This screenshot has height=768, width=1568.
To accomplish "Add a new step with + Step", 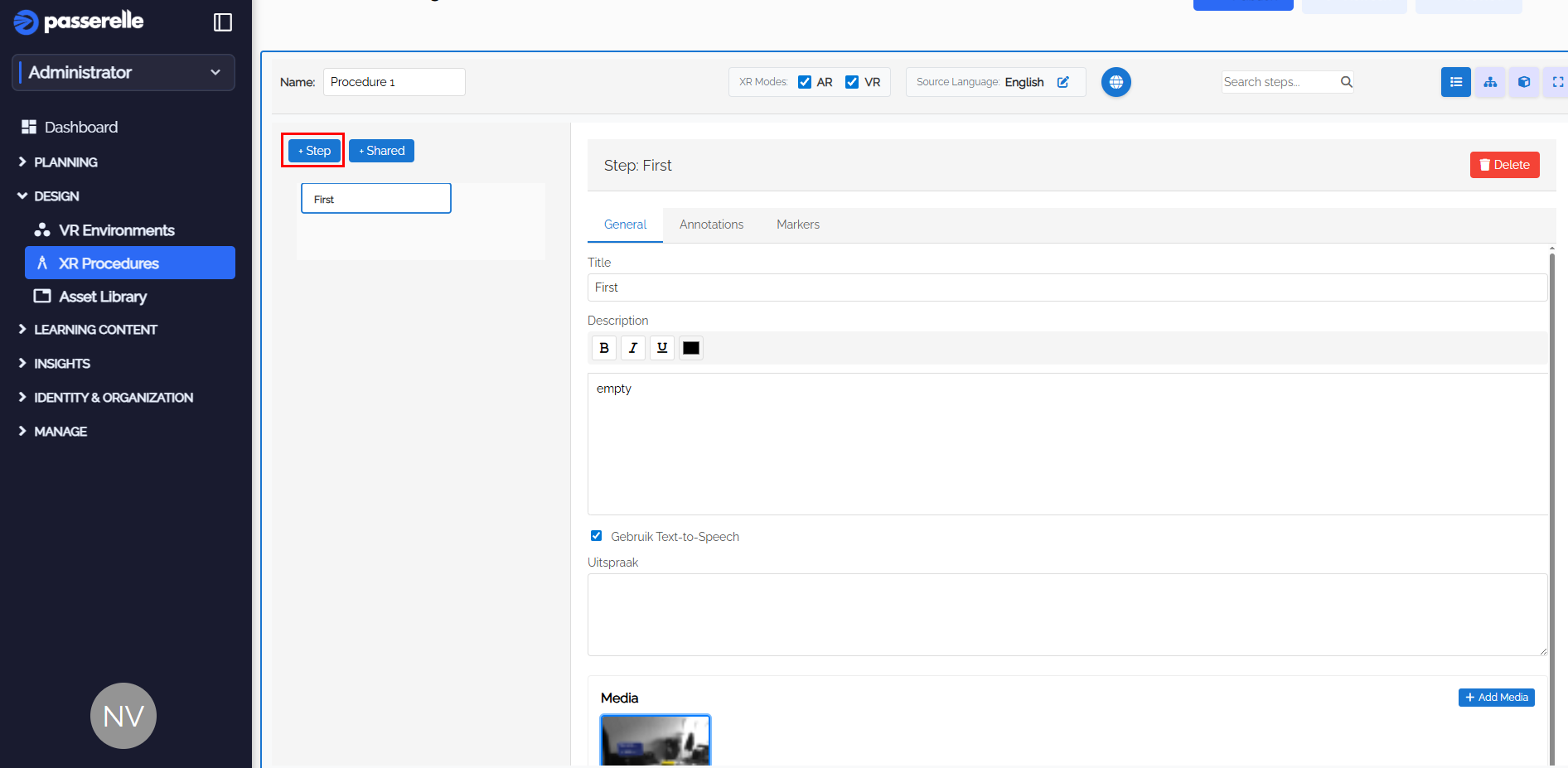I will pos(314,151).
